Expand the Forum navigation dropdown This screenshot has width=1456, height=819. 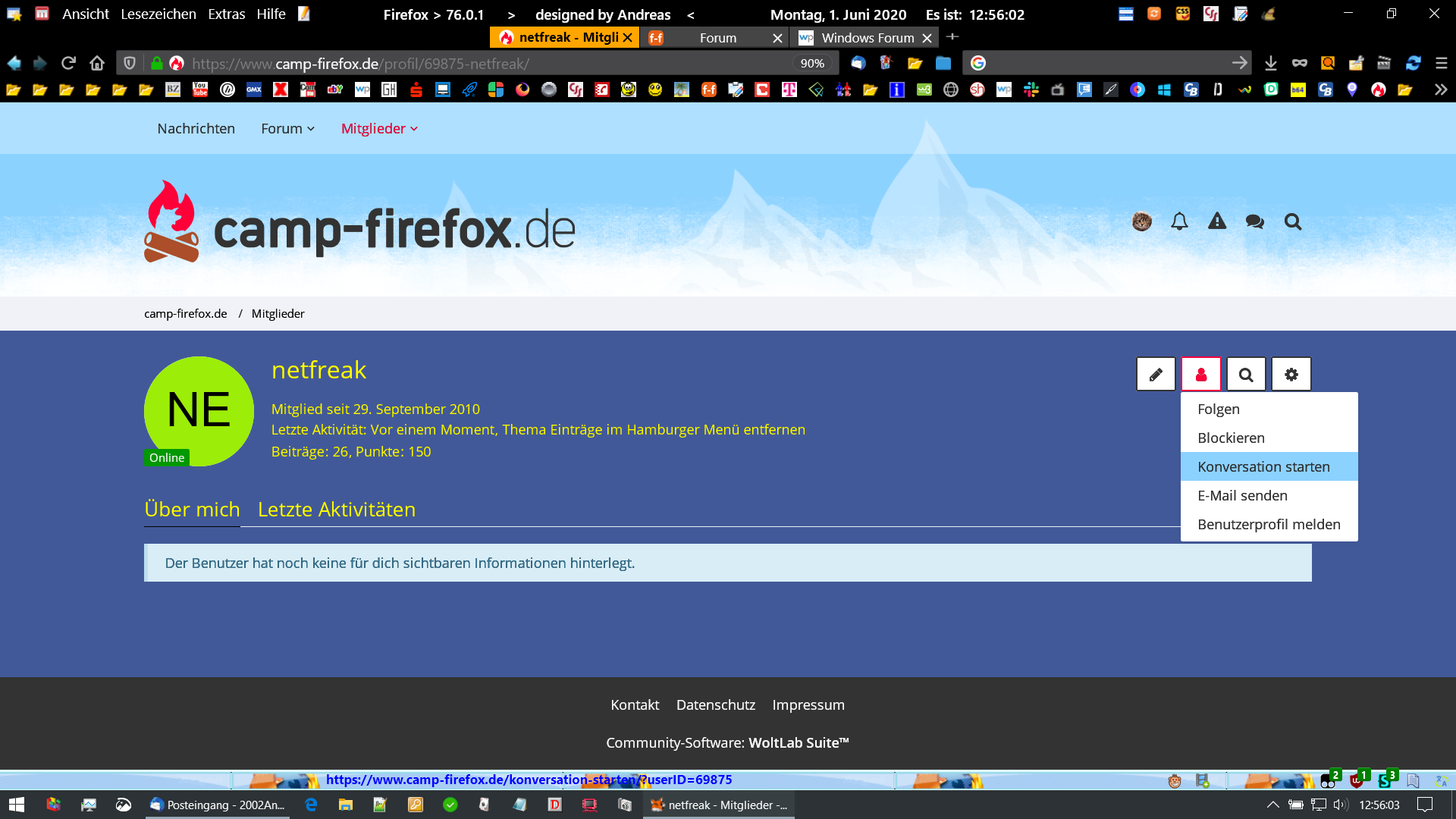[287, 129]
